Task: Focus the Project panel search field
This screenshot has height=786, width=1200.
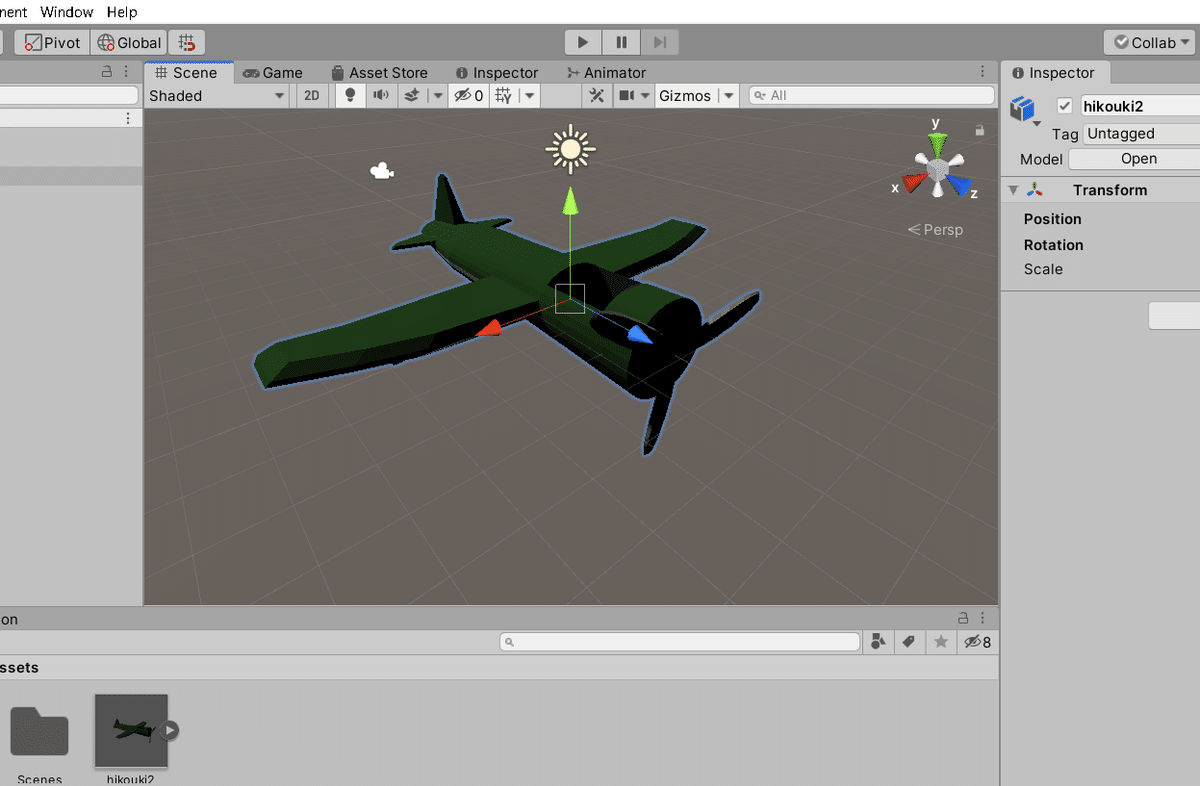Action: click(680, 642)
